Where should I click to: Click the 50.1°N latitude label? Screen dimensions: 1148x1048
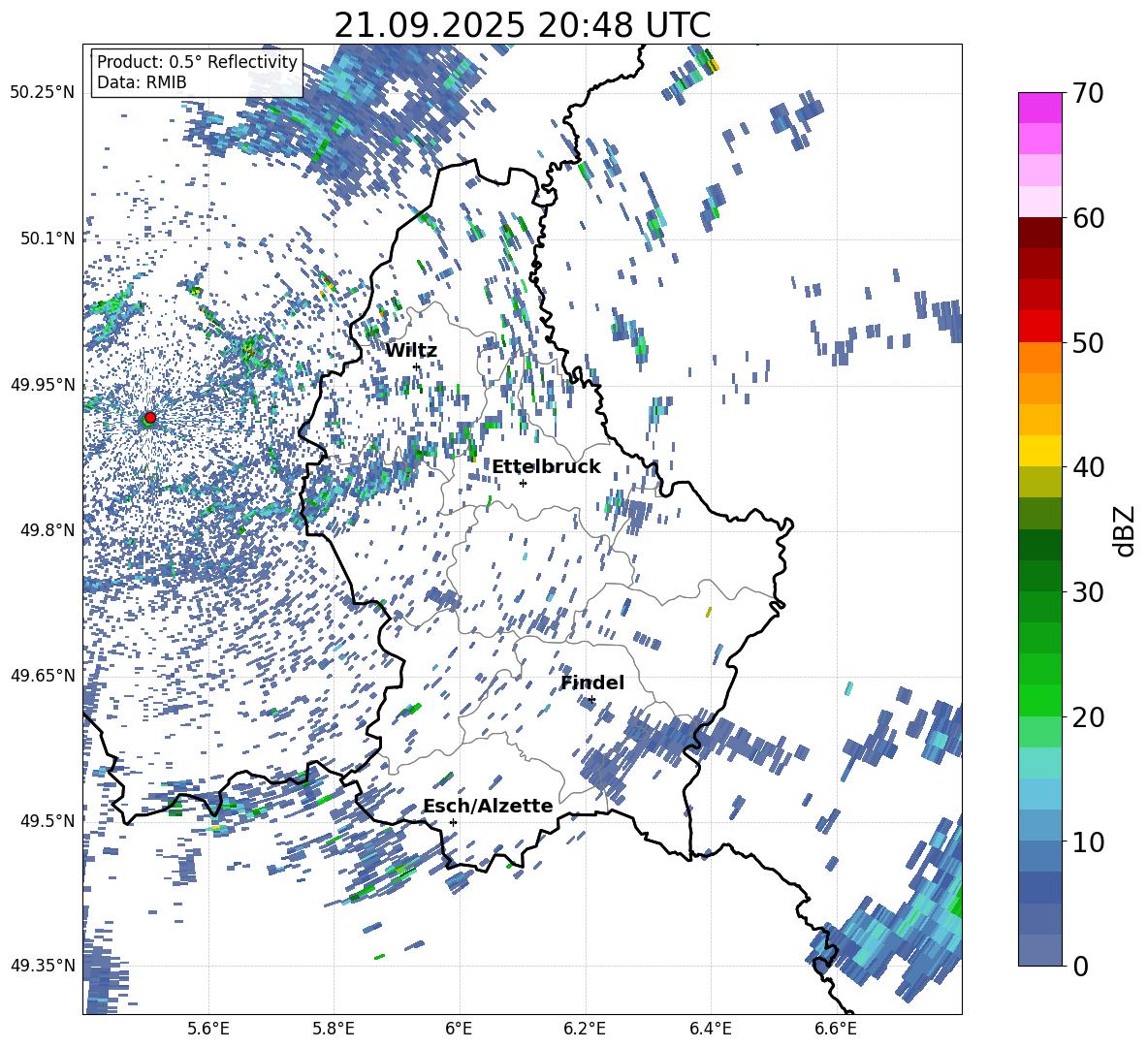47,238
